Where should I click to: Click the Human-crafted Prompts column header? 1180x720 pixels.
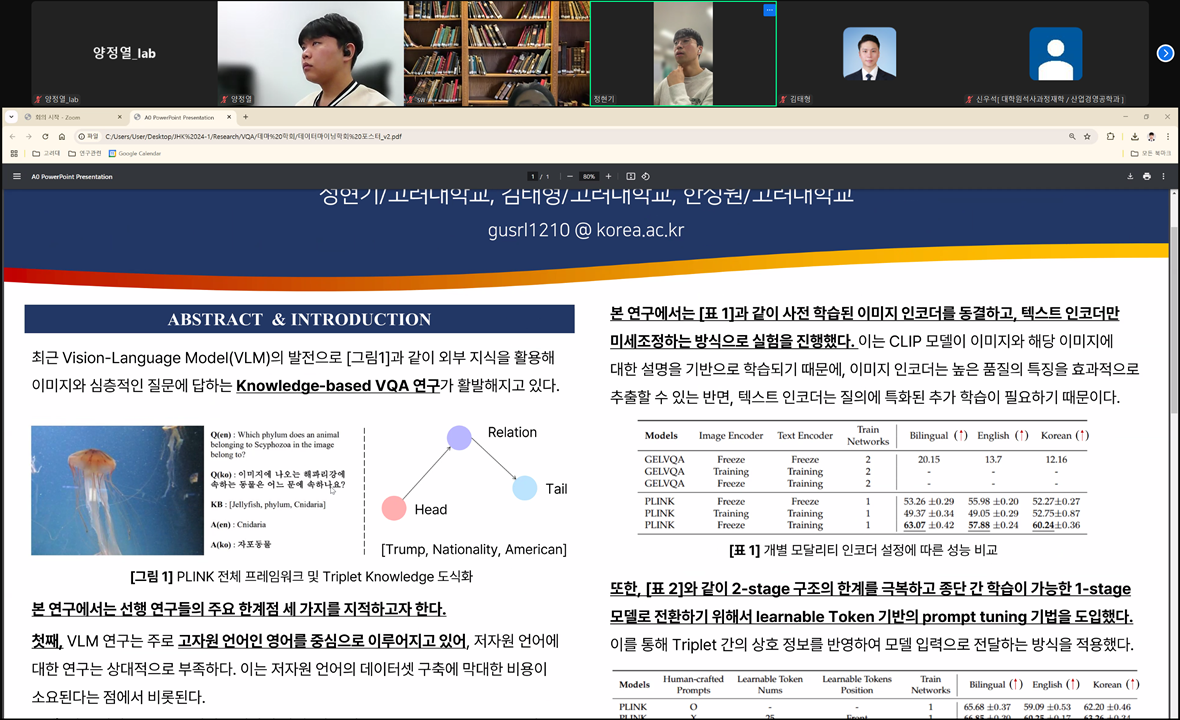(x=693, y=685)
